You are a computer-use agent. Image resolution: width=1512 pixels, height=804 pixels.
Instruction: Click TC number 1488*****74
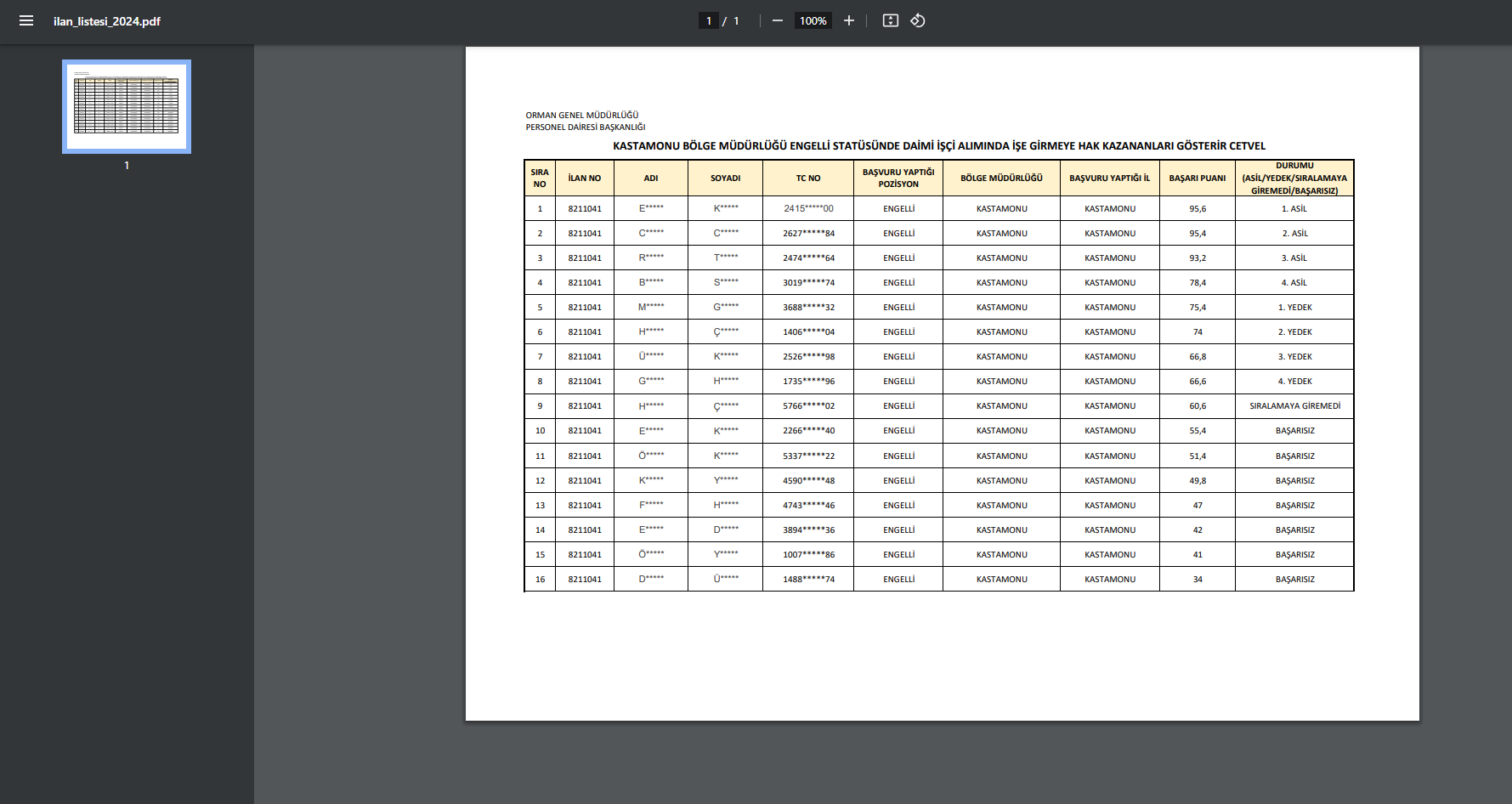(808, 579)
